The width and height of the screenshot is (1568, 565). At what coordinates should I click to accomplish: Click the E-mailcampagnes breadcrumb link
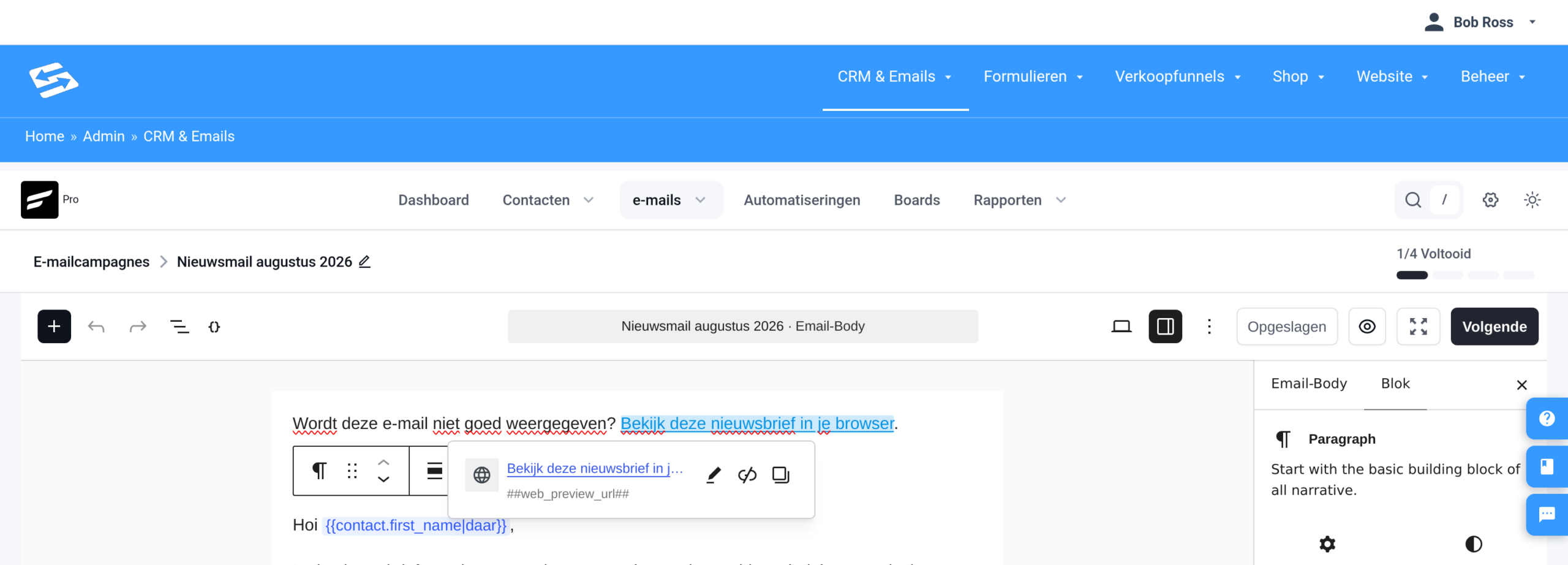pyautogui.click(x=91, y=262)
